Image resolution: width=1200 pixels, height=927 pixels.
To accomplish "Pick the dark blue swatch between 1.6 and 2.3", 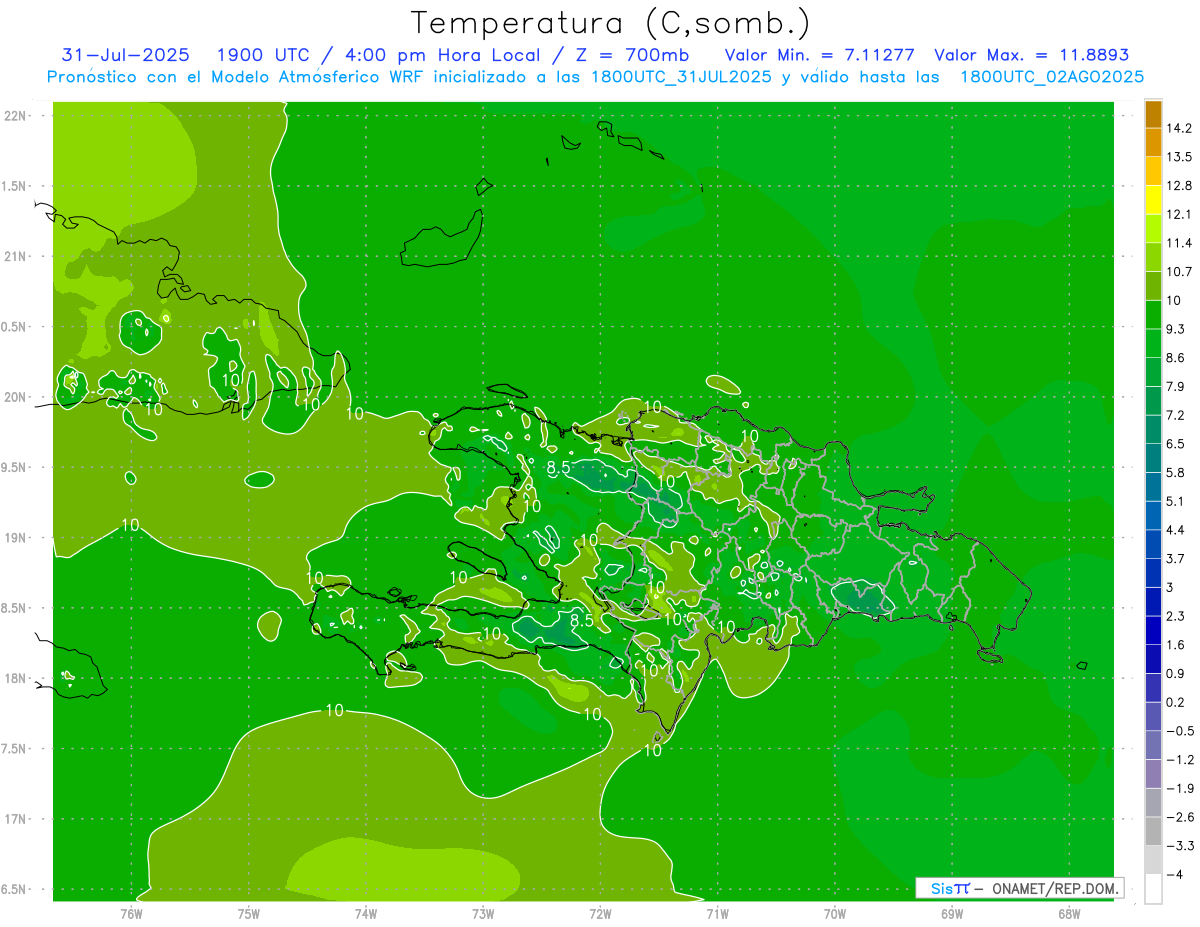I will click(x=1153, y=630).
